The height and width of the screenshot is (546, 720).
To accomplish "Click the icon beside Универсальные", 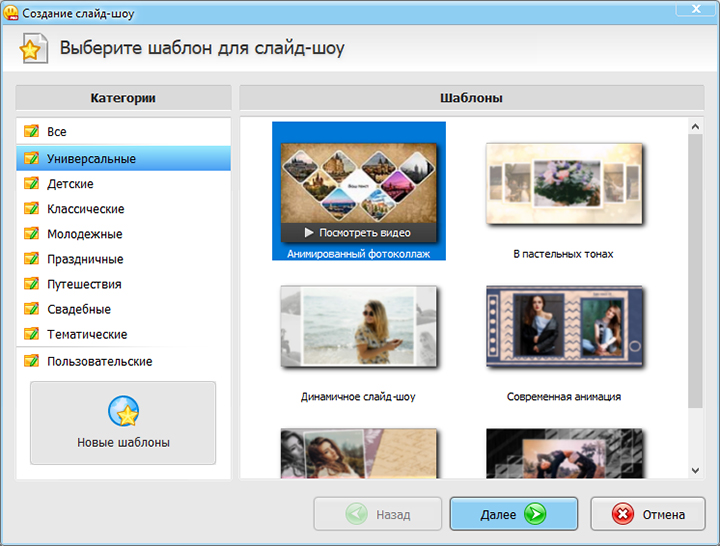I will (32, 158).
